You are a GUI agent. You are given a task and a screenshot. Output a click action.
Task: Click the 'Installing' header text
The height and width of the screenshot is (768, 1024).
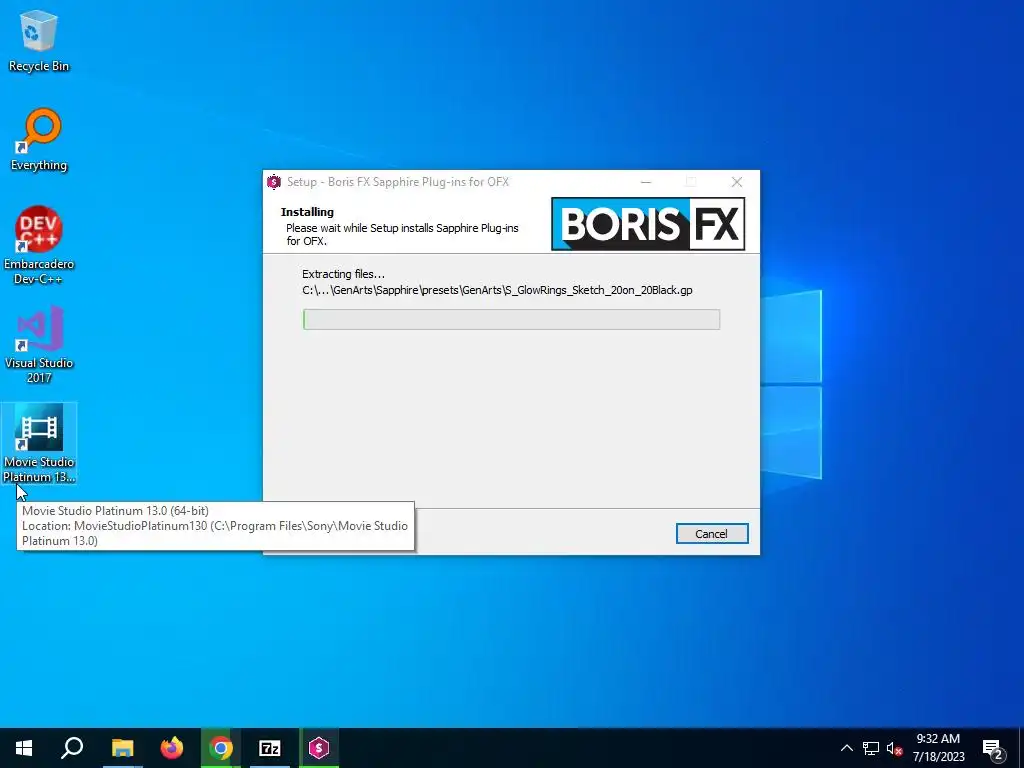[307, 212]
